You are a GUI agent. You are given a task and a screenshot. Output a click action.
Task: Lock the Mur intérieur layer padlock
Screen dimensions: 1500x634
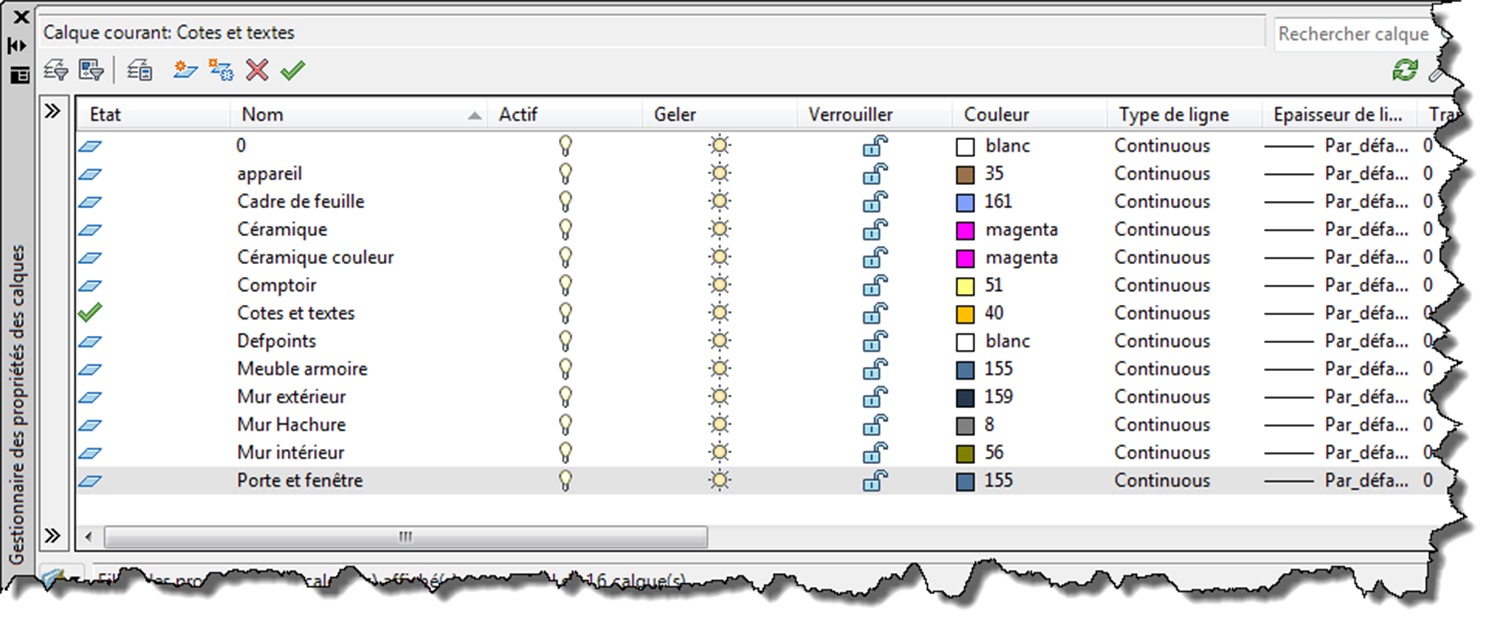click(875, 453)
